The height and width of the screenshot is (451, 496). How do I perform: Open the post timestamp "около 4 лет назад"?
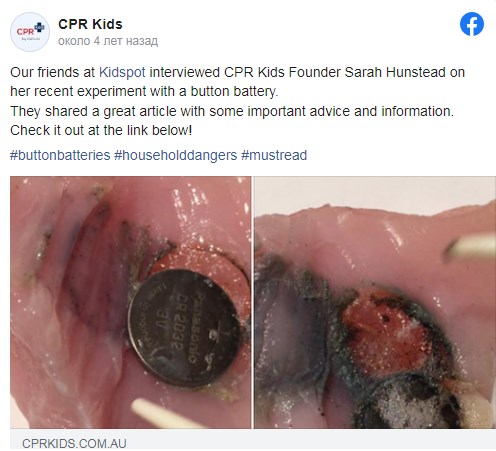[x=108, y=41]
